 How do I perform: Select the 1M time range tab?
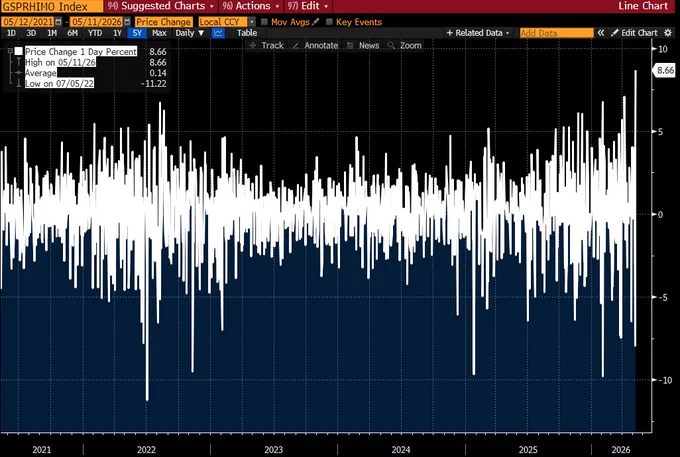(x=52, y=33)
